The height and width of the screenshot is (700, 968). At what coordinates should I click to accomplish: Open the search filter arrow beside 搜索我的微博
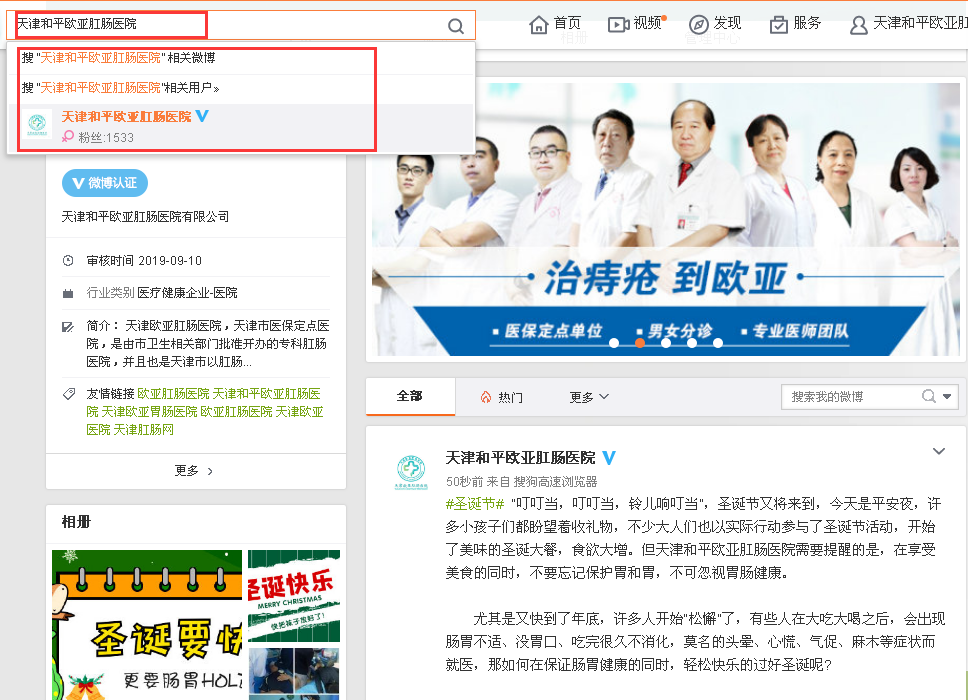point(947,396)
